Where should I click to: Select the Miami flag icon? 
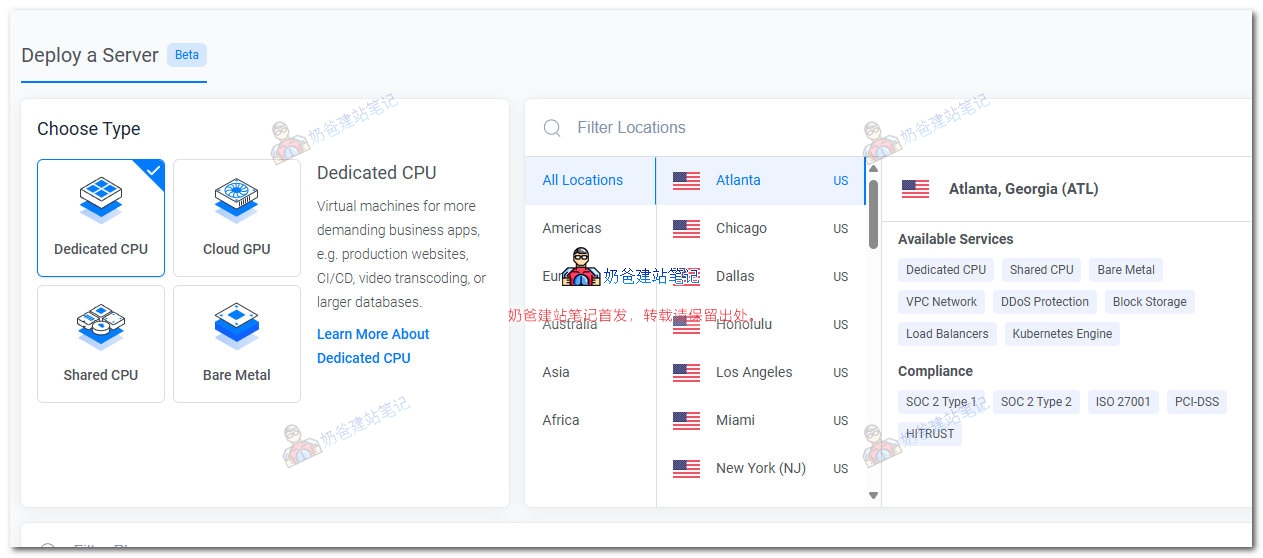coord(686,421)
